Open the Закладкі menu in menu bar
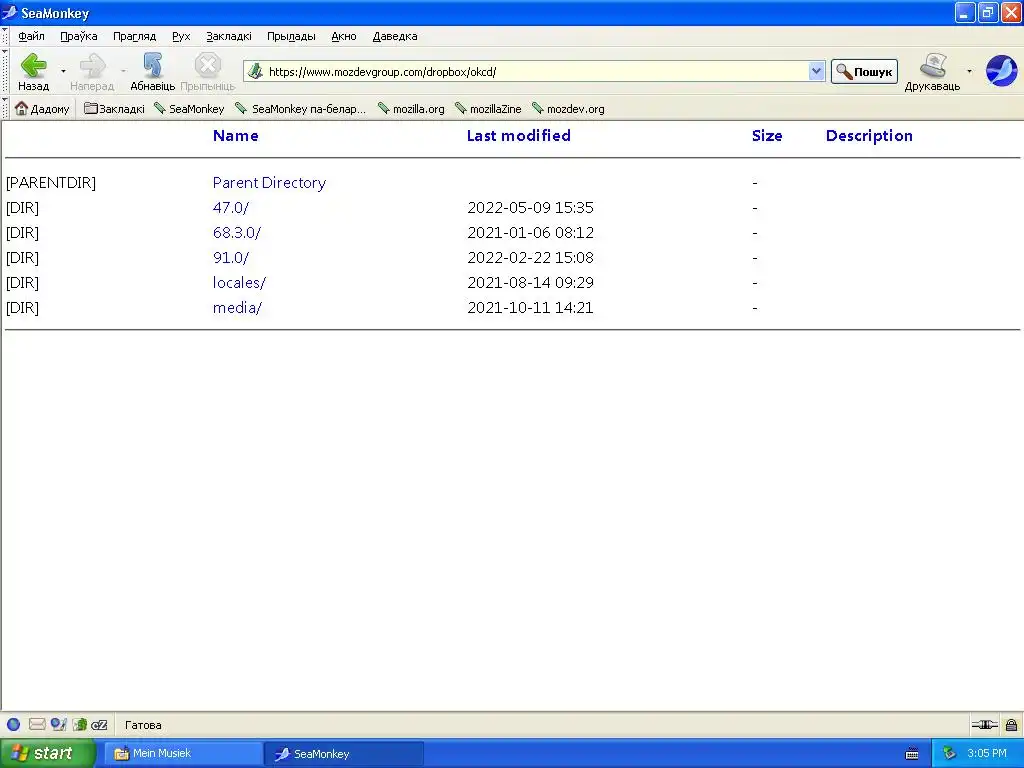This screenshot has width=1024, height=768. [229, 36]
